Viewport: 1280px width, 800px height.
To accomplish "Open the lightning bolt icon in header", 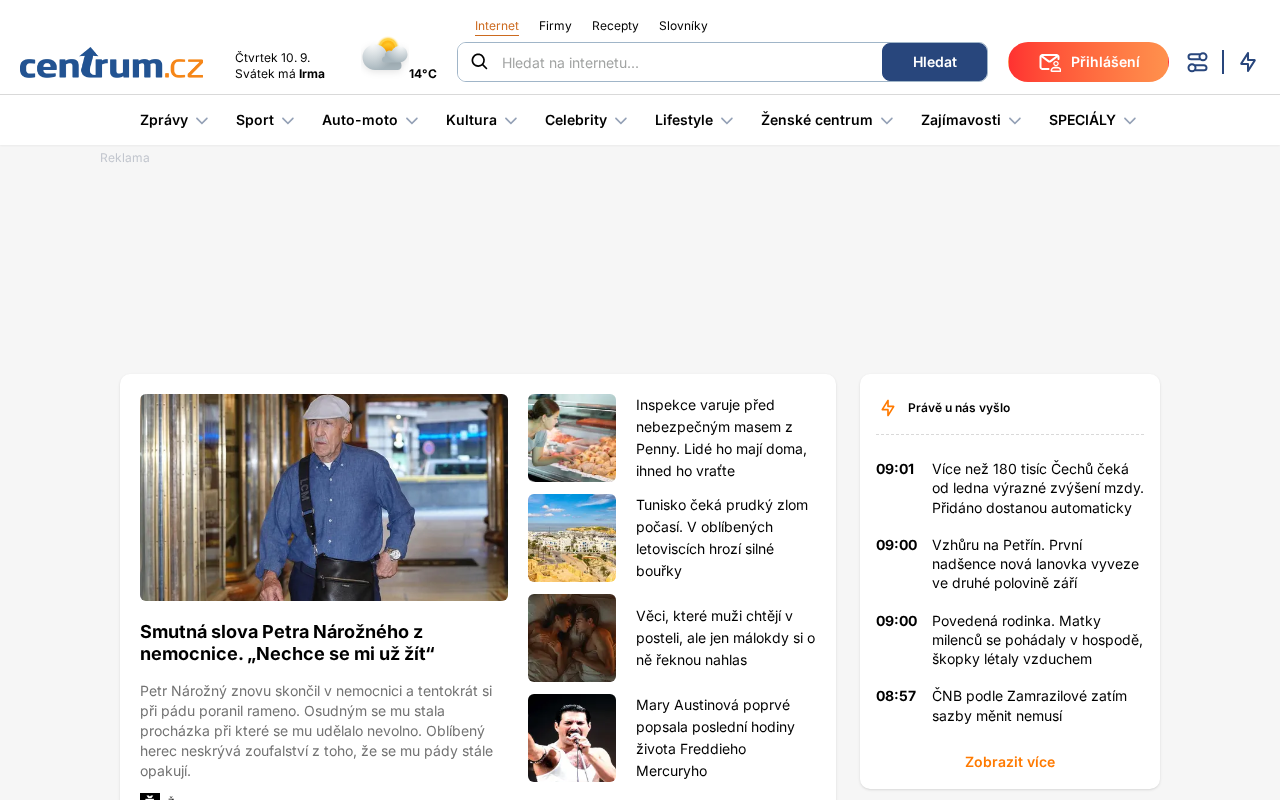I will tap(1248, 62).
